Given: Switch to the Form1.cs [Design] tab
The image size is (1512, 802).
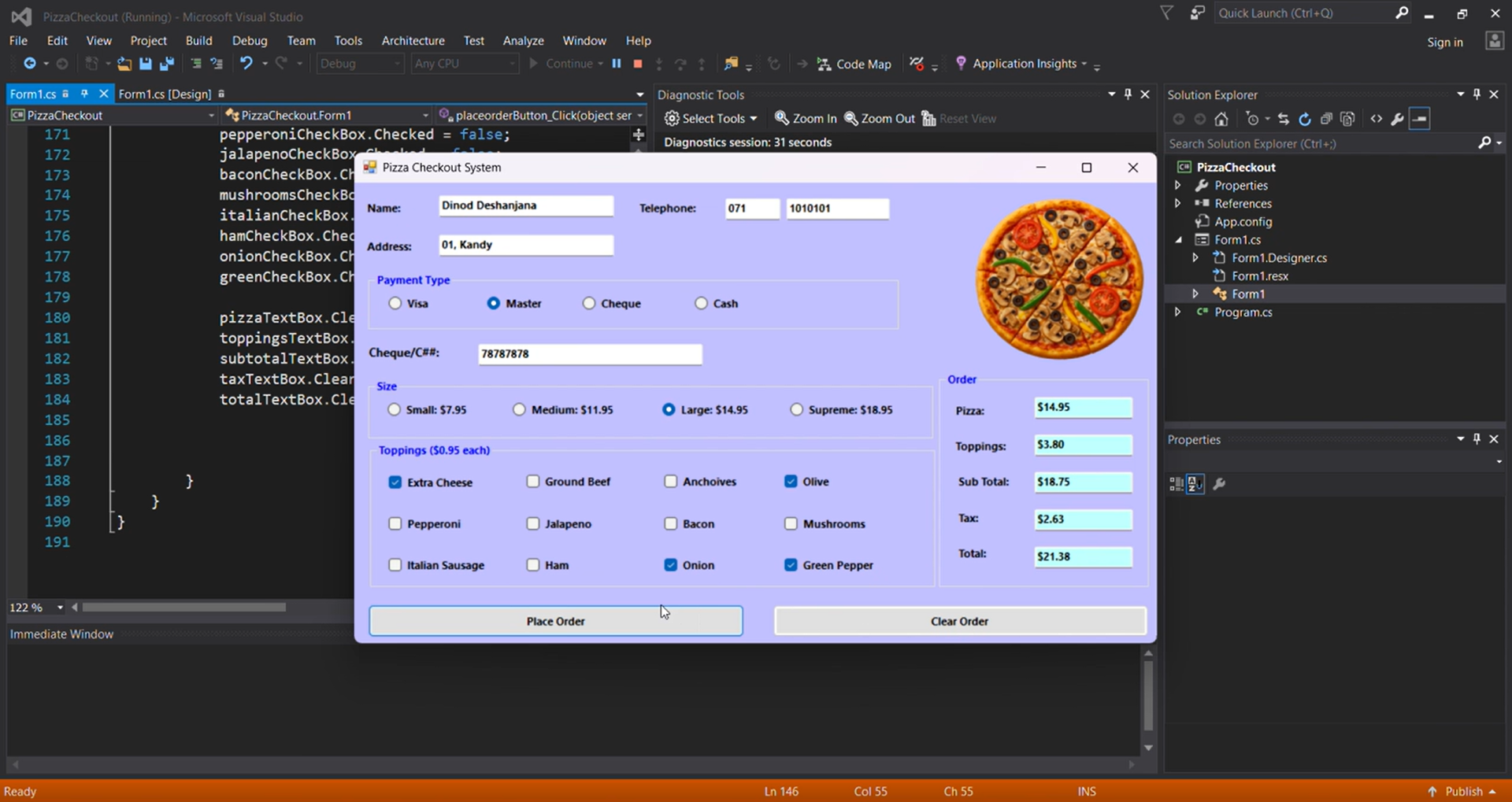Looking at the screenshot, I should pos(165,94).
